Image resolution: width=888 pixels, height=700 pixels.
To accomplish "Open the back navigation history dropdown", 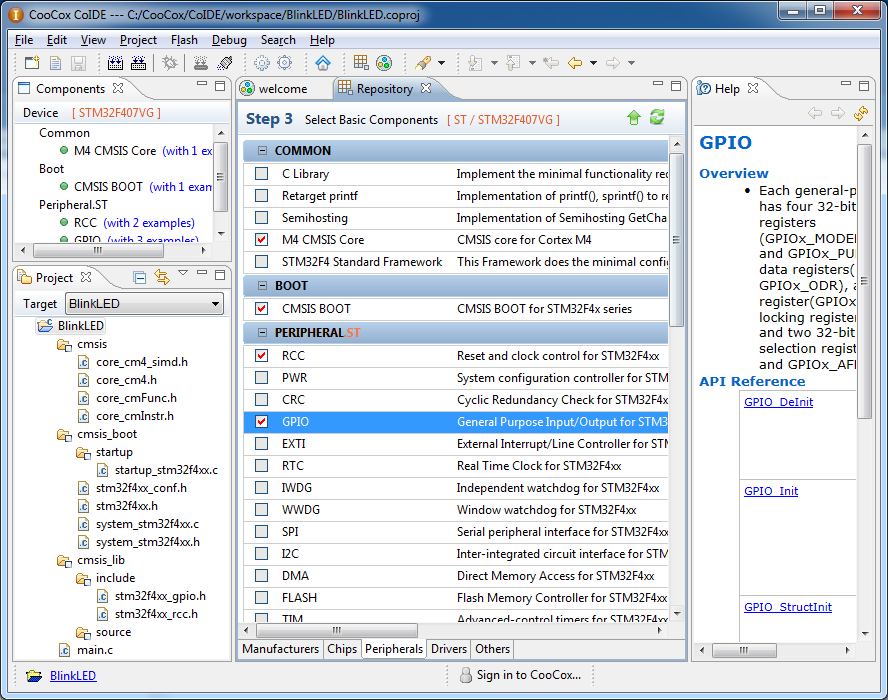I will click(x=594, y=63).
